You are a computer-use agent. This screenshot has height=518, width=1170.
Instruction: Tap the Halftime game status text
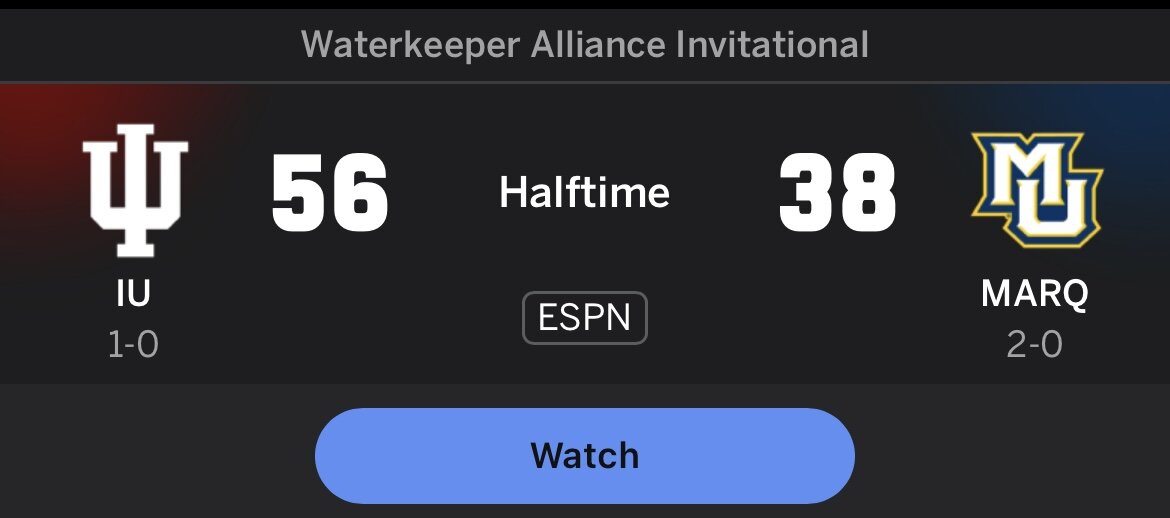coord(585,192)
